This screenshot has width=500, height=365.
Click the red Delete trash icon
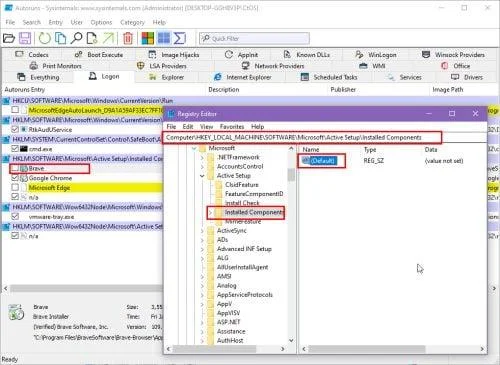pyautogui.click(x=128, y=38)
